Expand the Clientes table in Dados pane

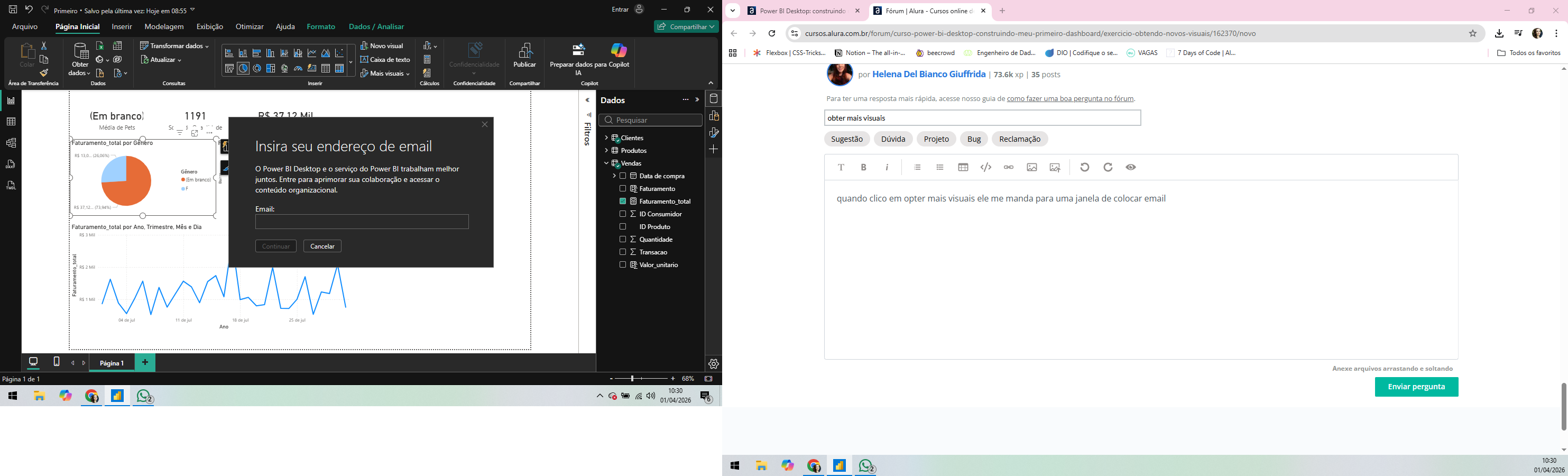(x=606, y=138)
